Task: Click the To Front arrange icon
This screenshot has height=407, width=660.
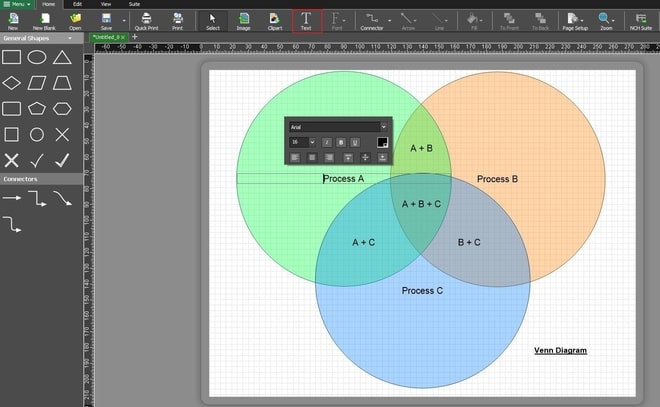Action: (509, 21)
